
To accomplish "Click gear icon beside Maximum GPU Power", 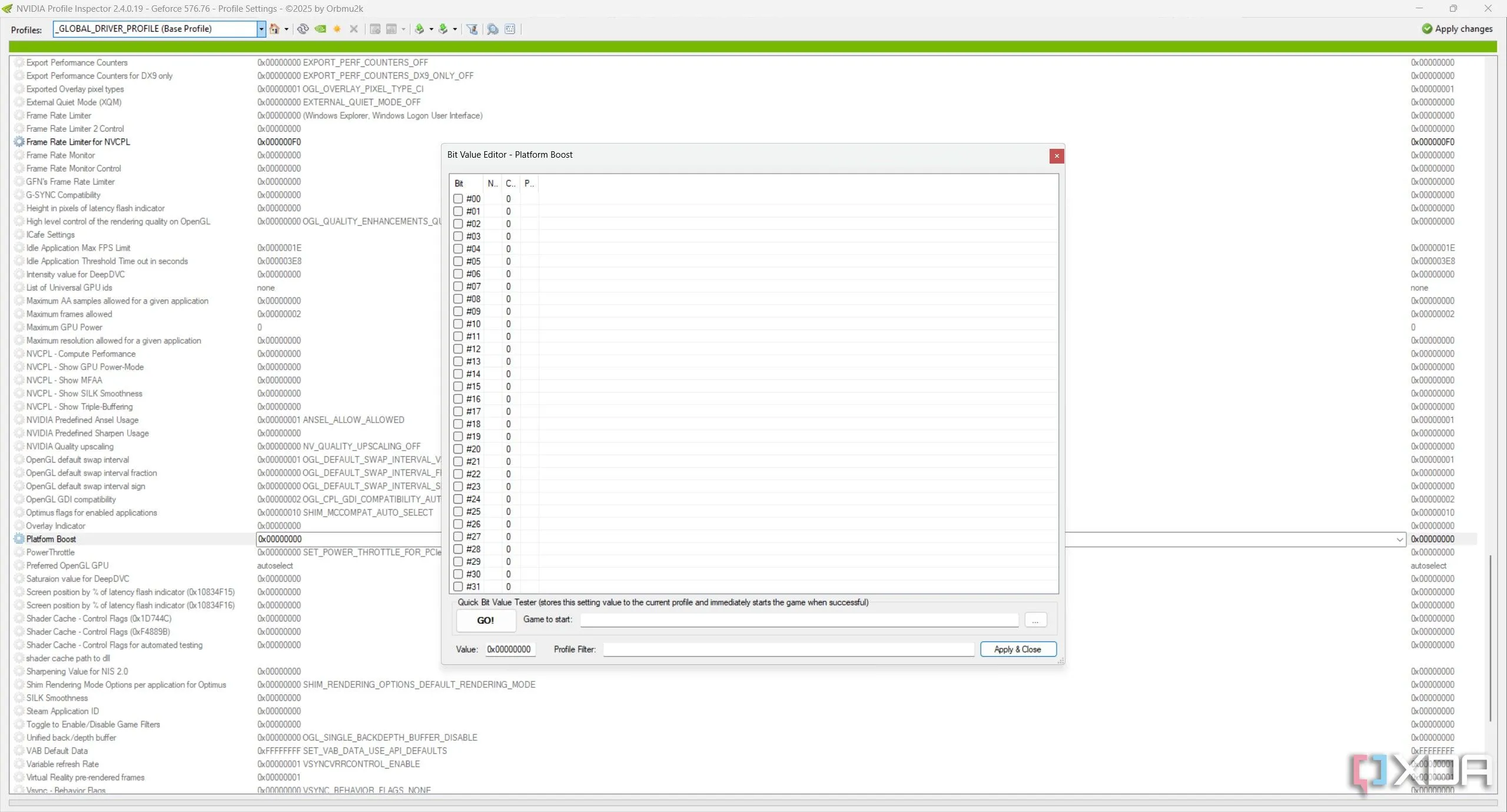I will coord(19,327).
